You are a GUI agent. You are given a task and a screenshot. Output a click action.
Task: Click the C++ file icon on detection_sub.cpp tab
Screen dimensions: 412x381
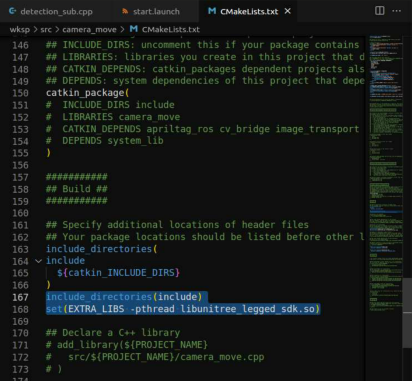pos(13,11)
